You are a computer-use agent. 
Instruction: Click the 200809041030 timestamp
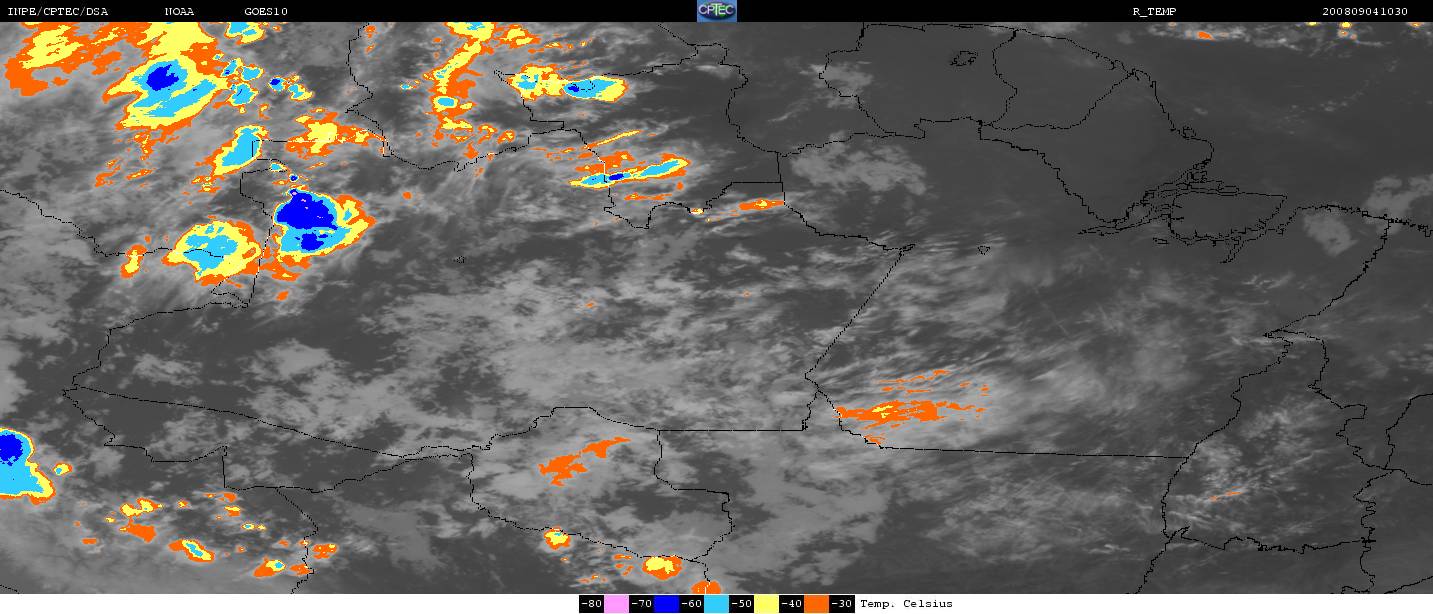click(1364, 11)
